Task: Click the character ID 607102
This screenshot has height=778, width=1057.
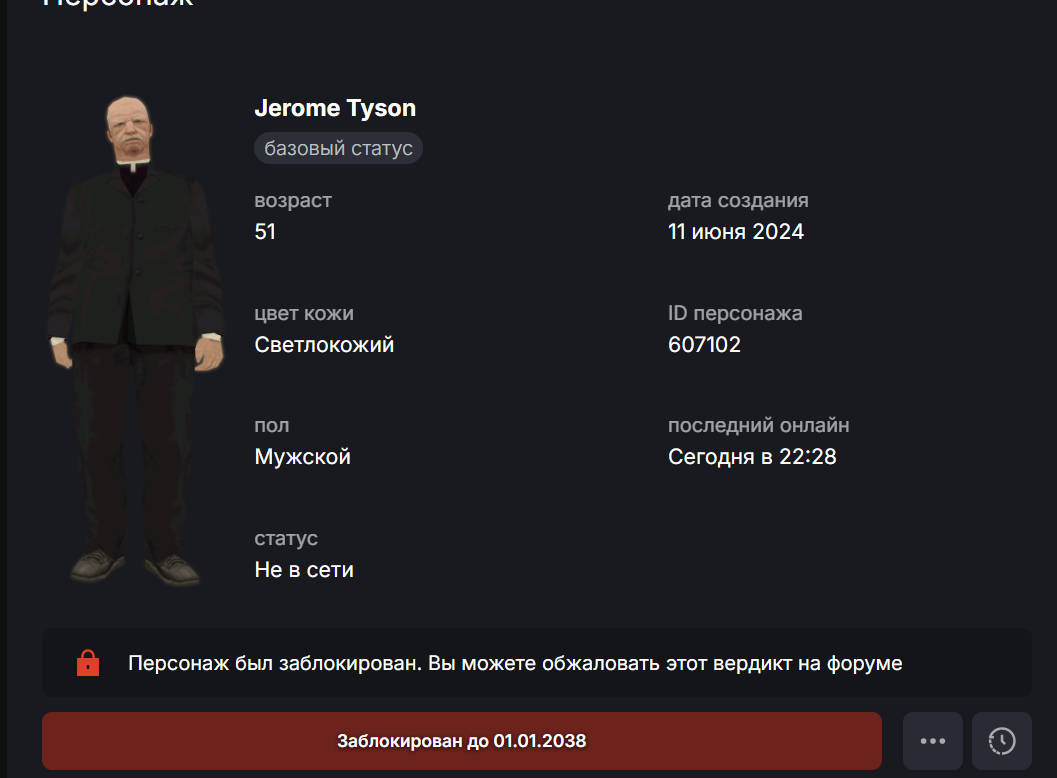Action: point(704,345)
